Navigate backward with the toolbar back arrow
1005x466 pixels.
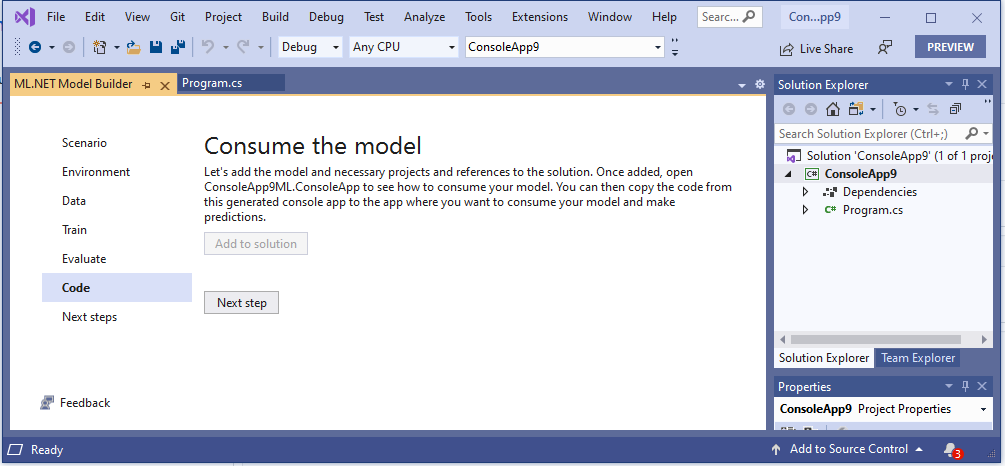[x=35, y=47]
